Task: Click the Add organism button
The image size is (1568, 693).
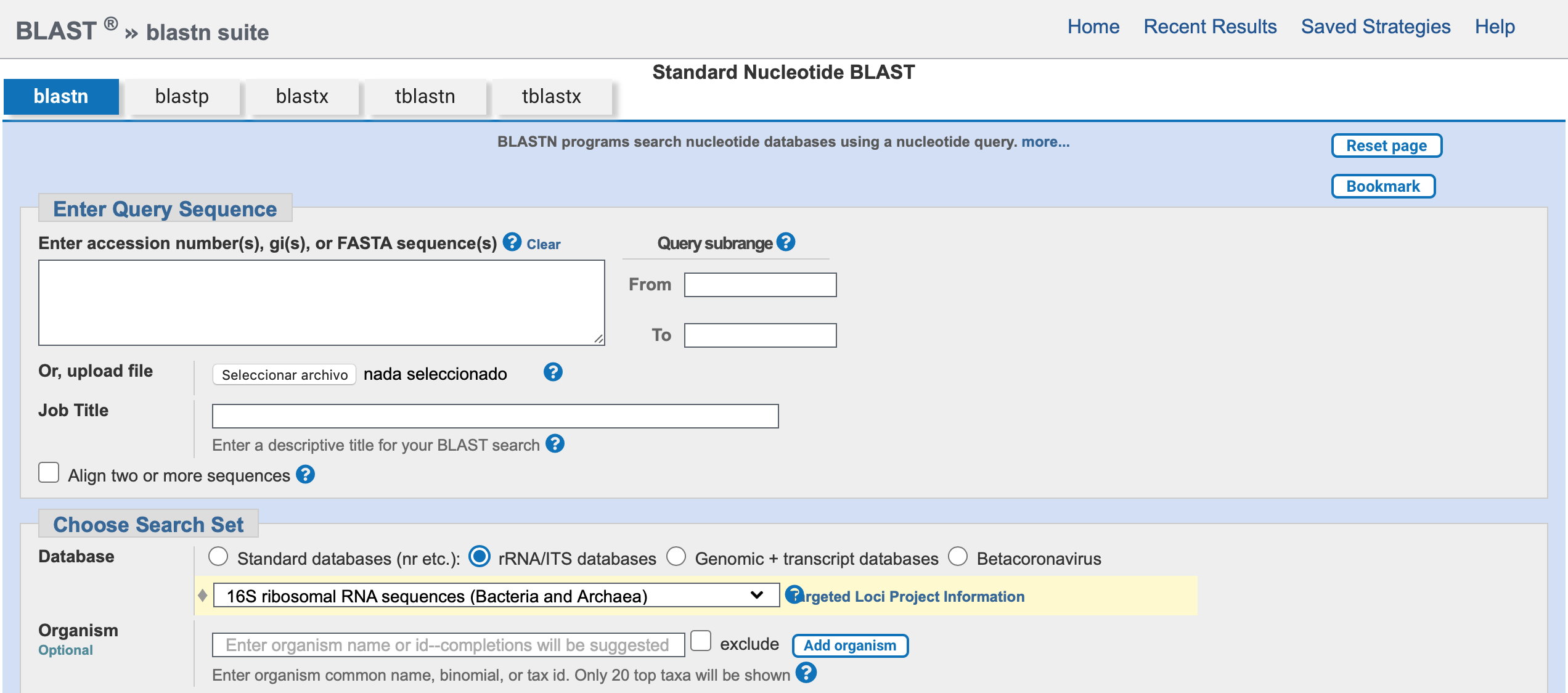Action: (x=849, y=646)
